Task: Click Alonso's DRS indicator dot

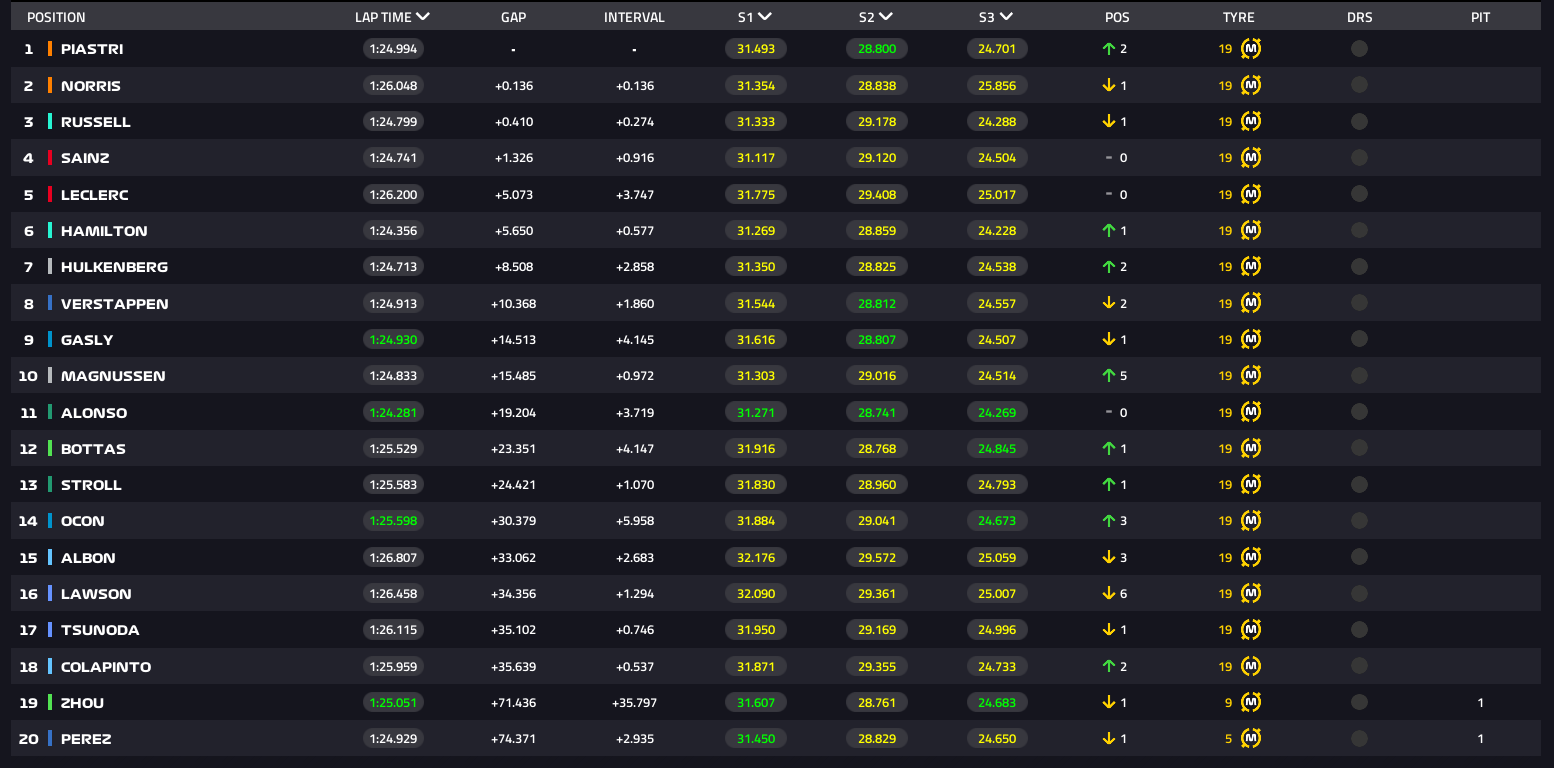Action: [x=1359, y=412]
